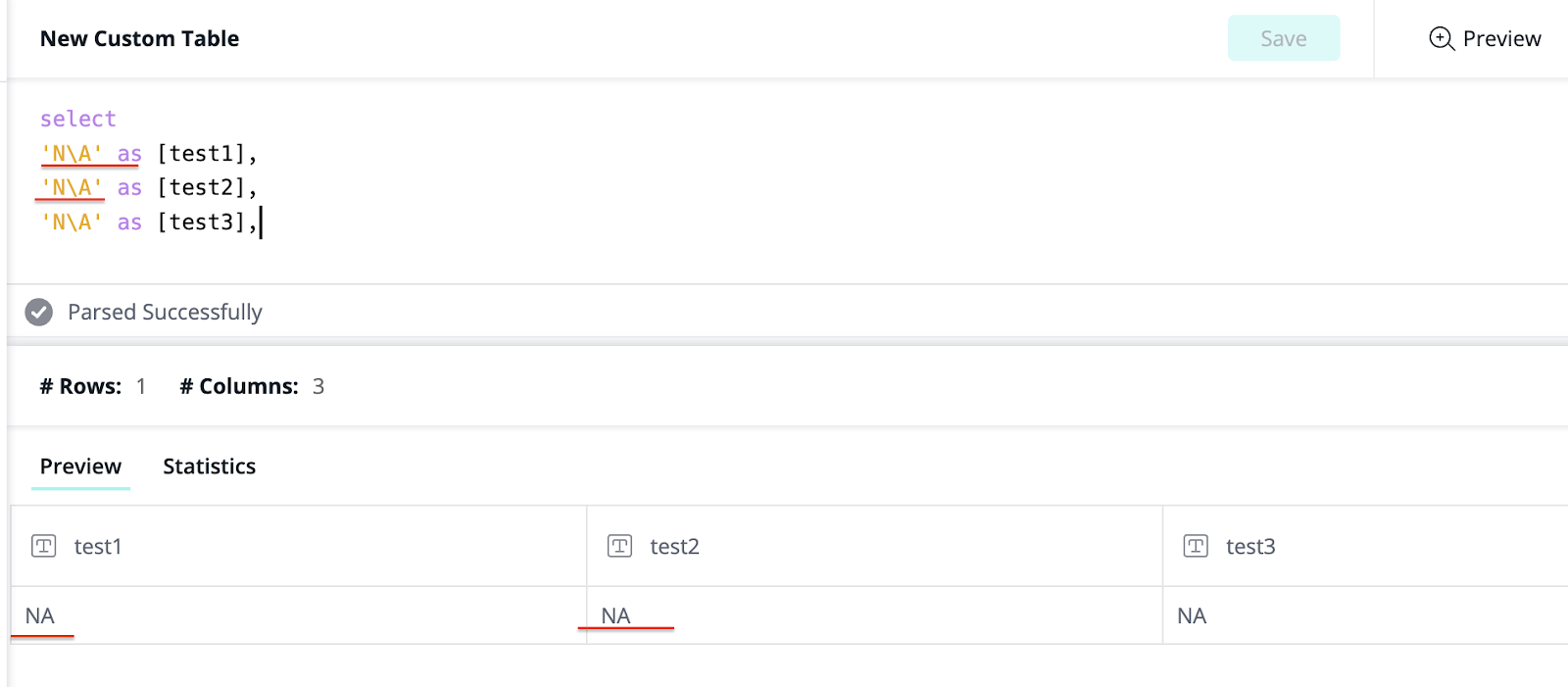The height and width of the screenshot is (687, 1568).
Task: Click the Save button
Action: [1284, 38]
